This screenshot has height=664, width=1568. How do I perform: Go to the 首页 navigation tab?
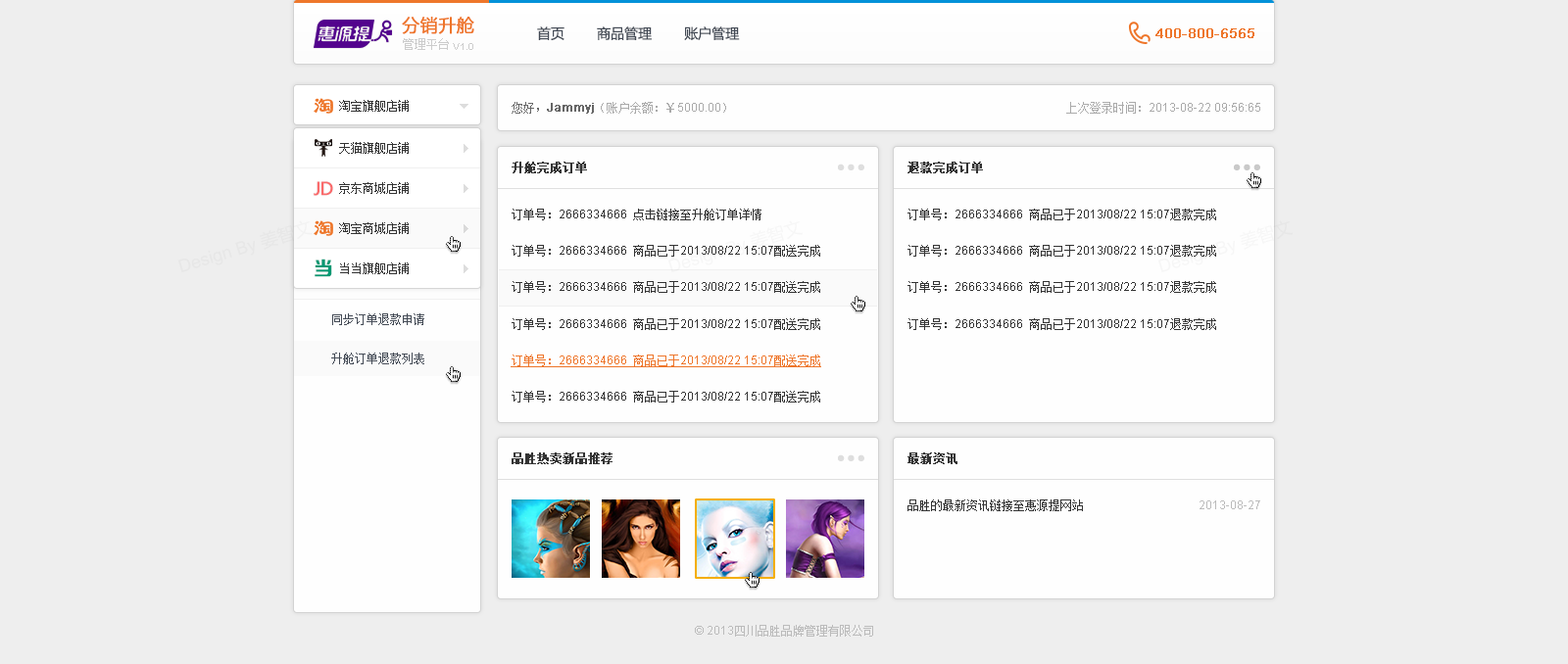point(551,33)
